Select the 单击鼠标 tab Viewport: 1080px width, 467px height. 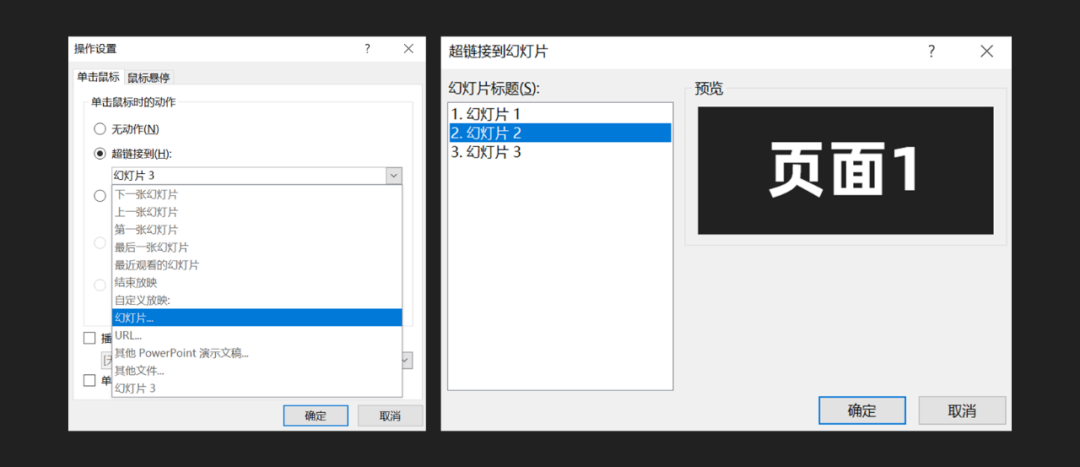(98, 77)
